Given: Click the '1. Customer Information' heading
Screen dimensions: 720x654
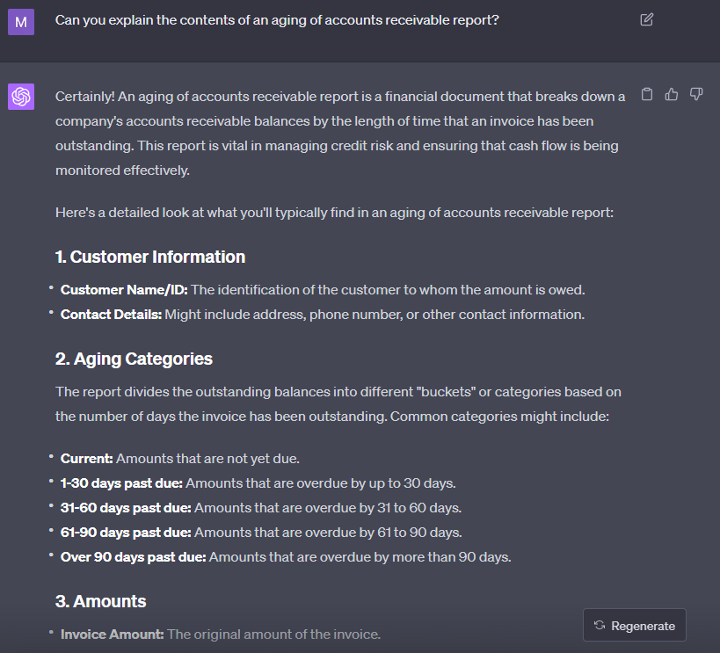Looking at the screenshot, I should tap(150, 257).
